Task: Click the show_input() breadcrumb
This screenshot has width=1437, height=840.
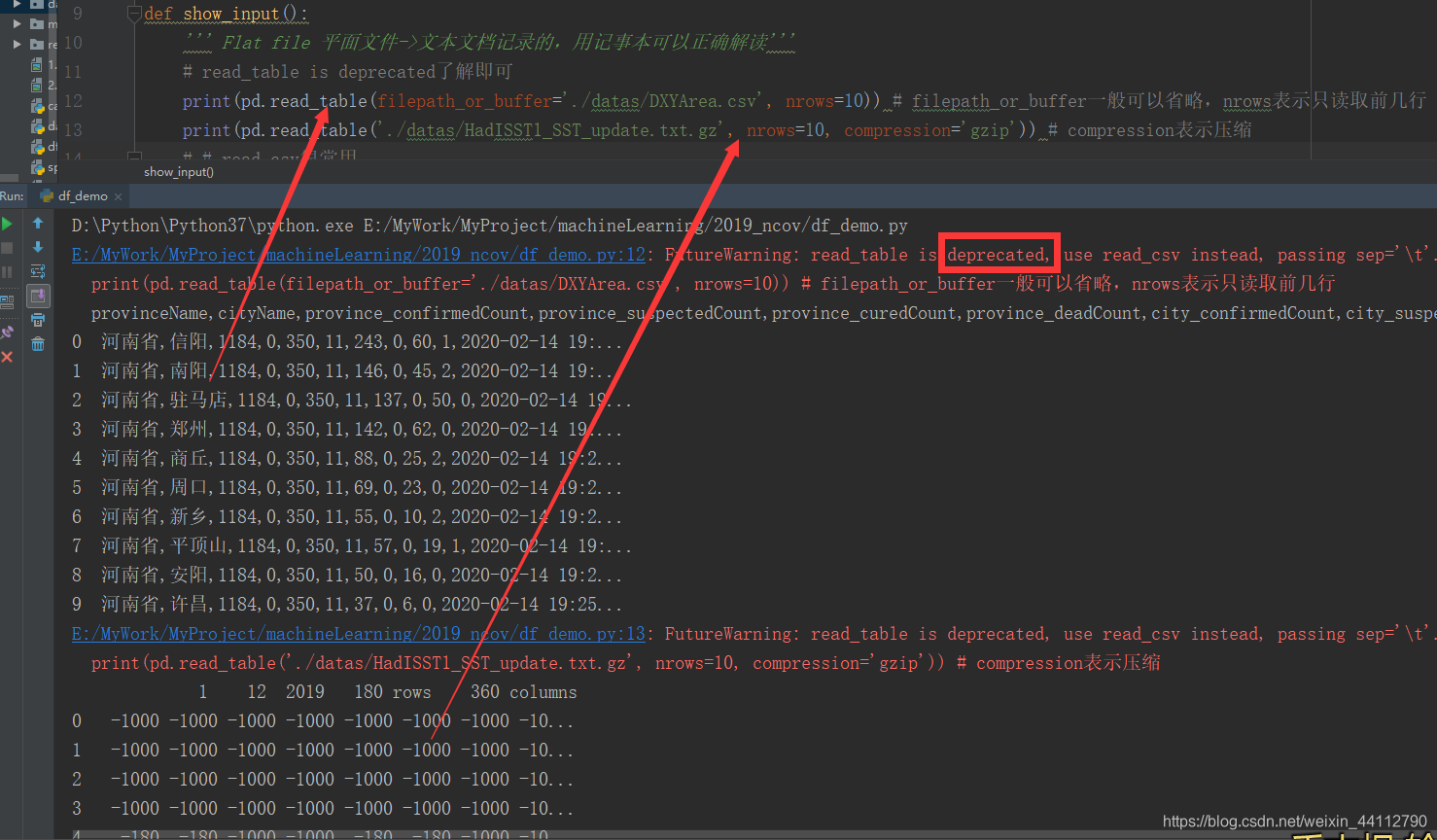Action: [x=179, y=172]
